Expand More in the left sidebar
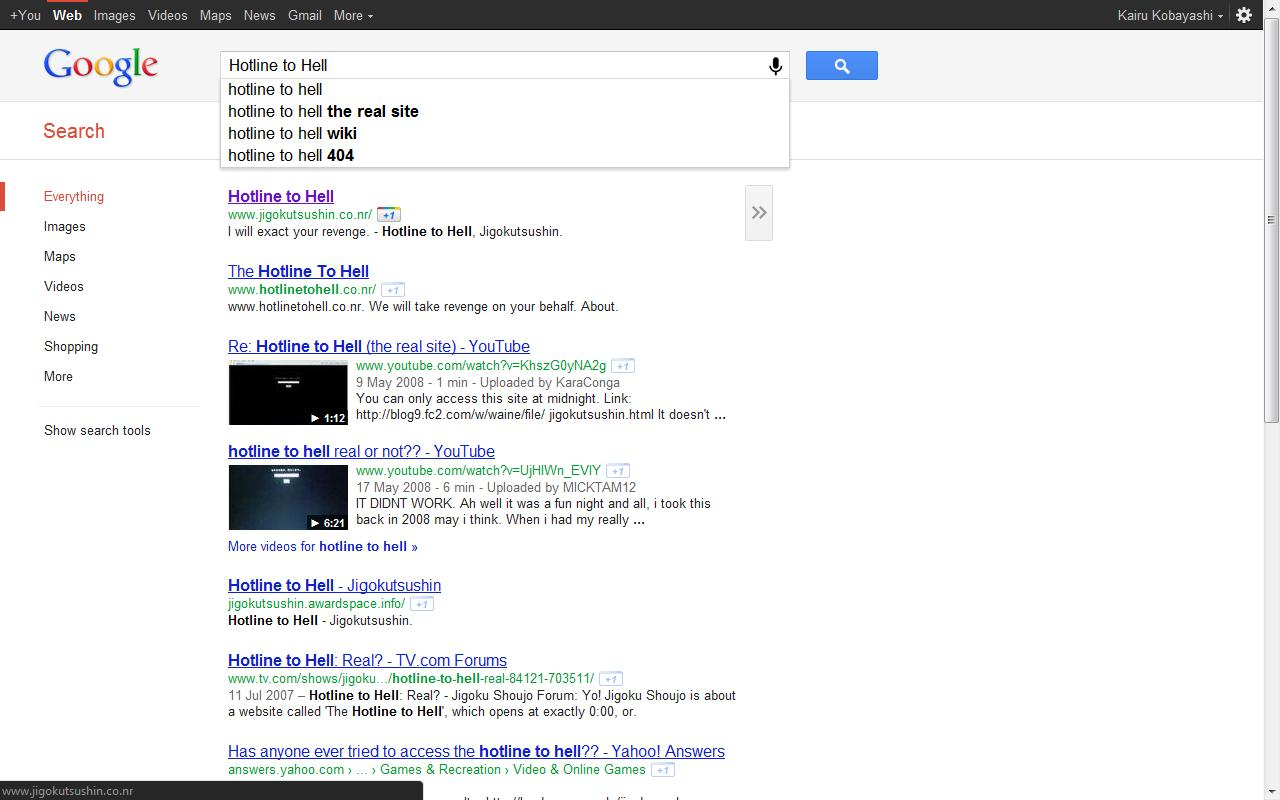Viewport: 1280px width, 800px height. coord(58,377)
